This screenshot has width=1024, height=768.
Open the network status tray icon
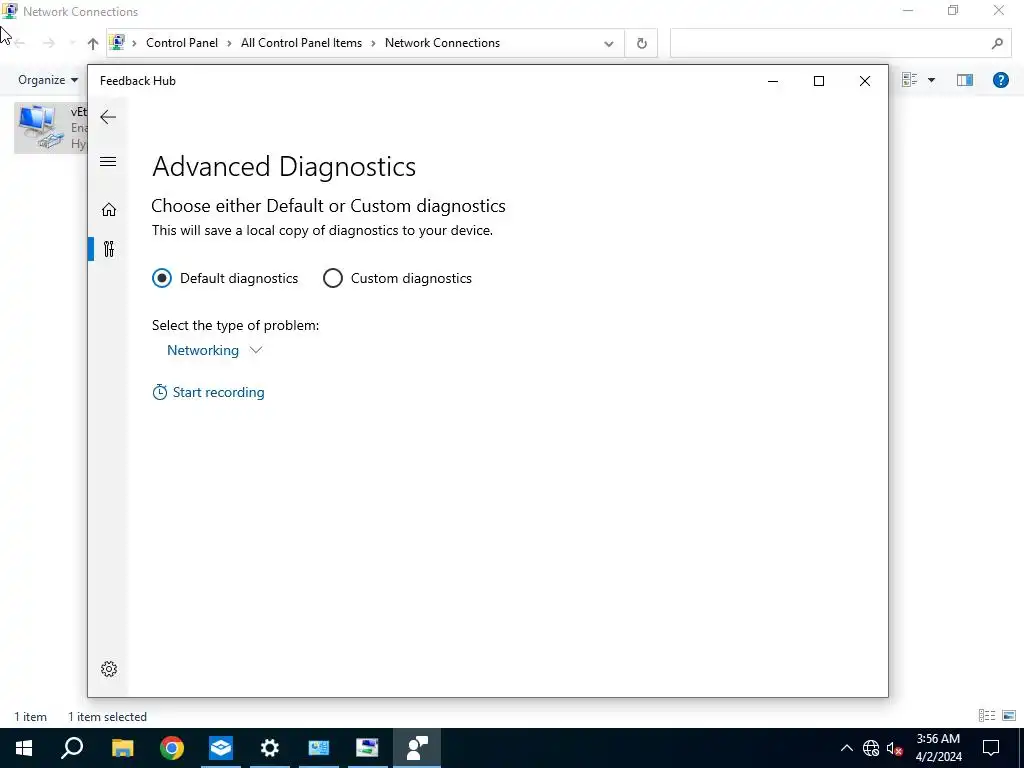point(871,748)
